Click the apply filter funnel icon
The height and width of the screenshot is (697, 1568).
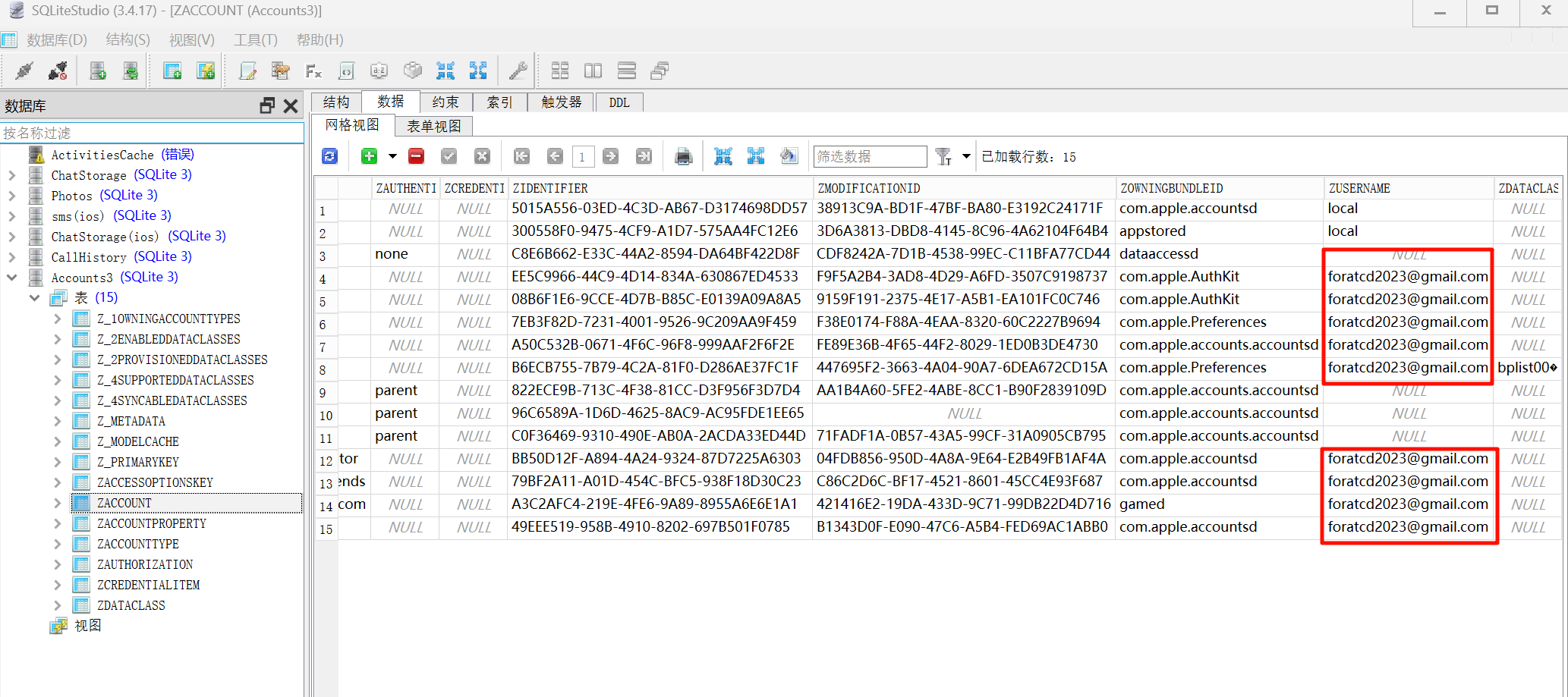[943, 157]
